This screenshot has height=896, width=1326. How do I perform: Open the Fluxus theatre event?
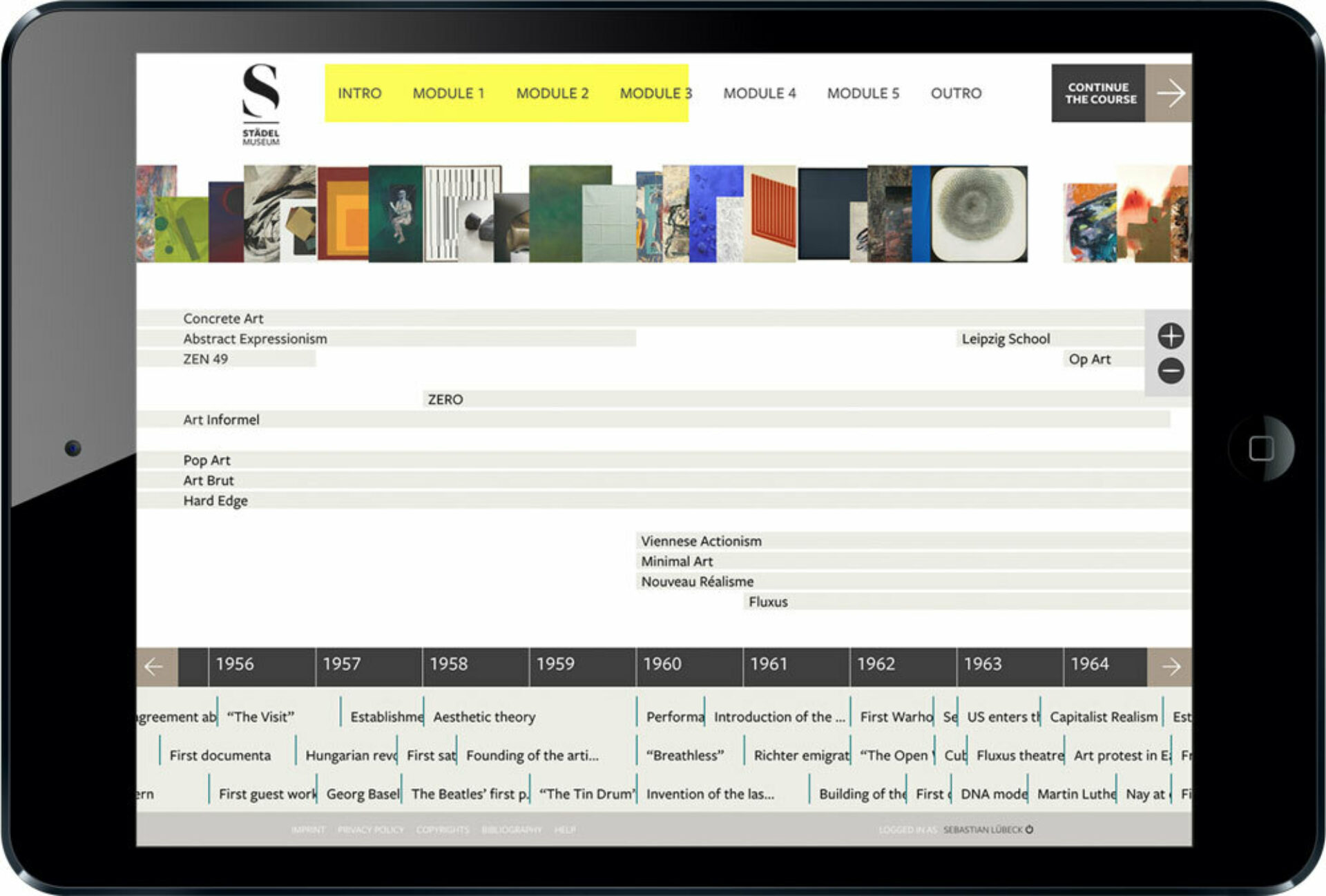pyautogui.click(x=1019, y=755)
